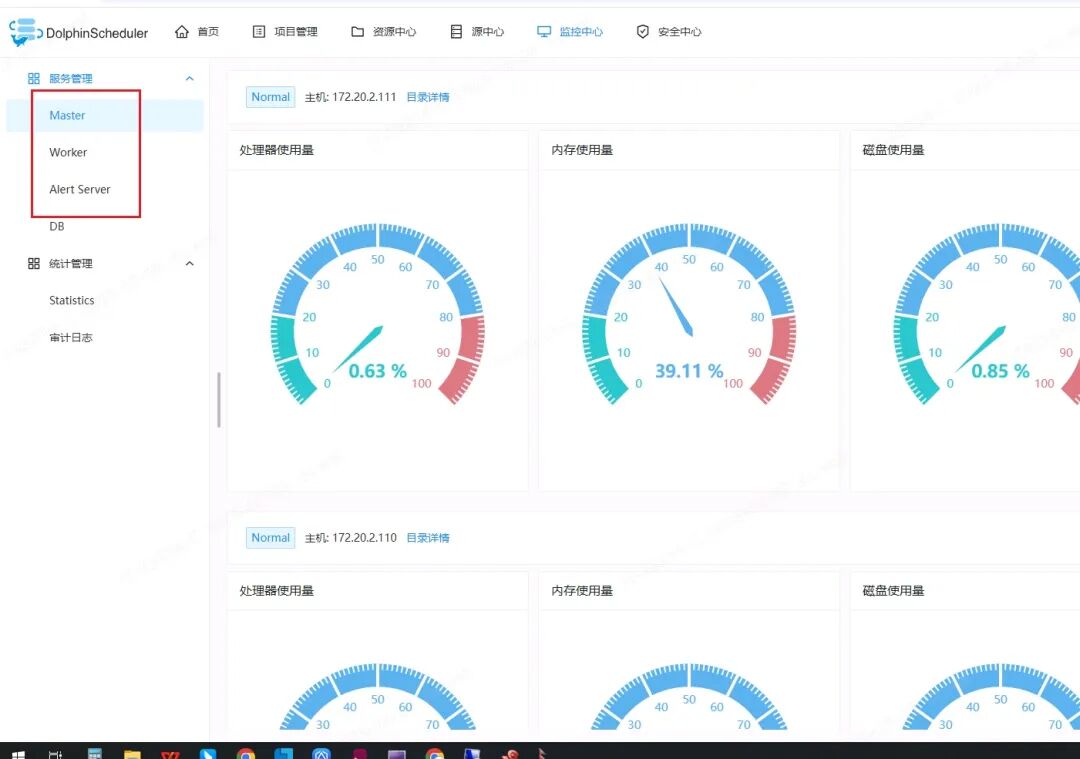Click the DolphinScheduler logo icon
Screen dimensions: 1080x759
25,32
